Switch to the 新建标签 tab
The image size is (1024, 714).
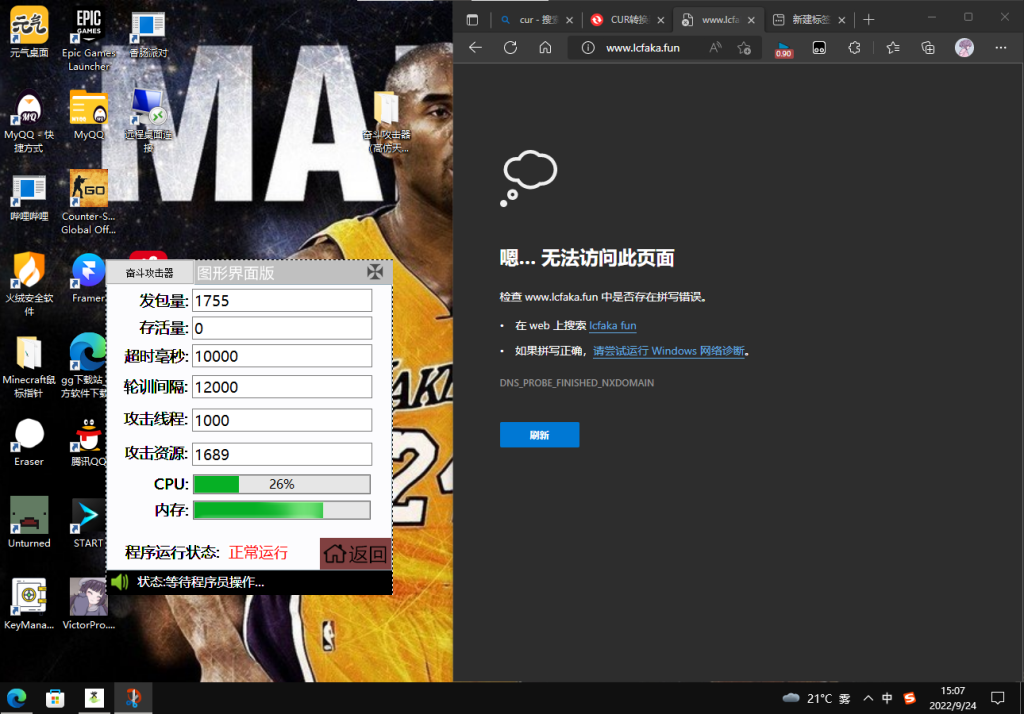[810, 19]
